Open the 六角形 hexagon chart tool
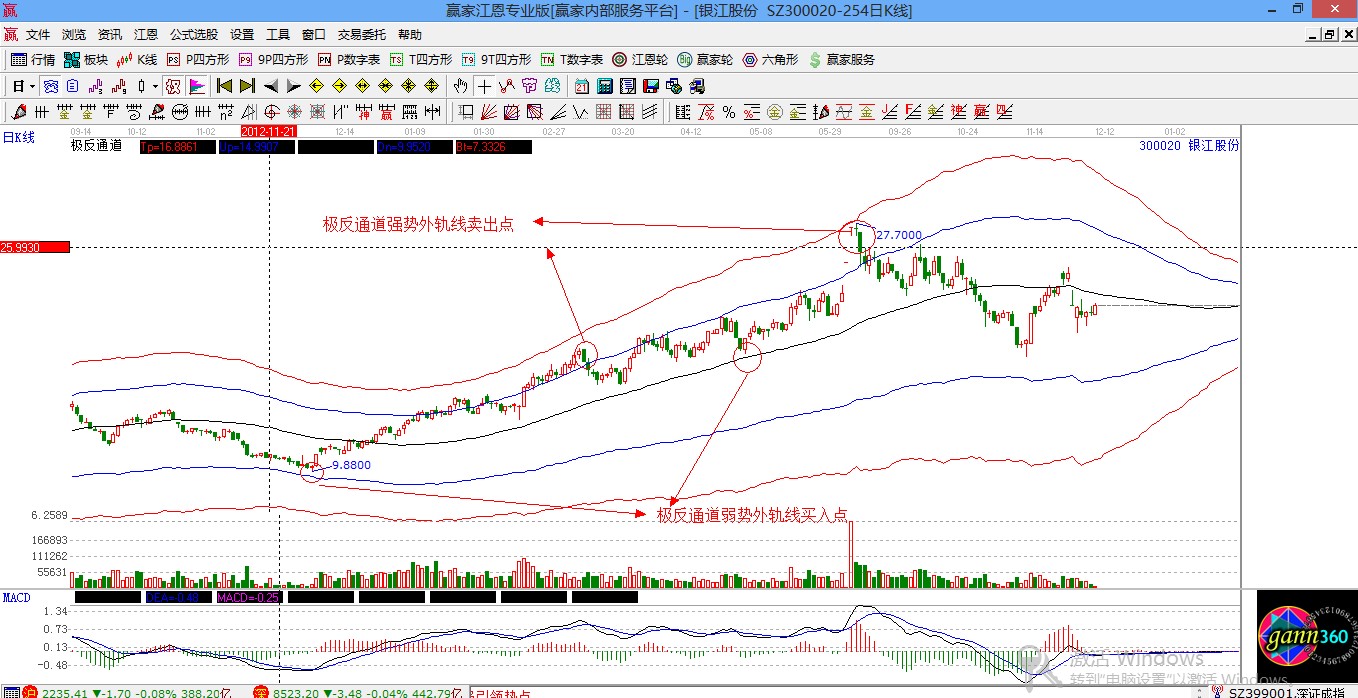The height and width of the screenshot is (698, 1358). pos(770,60)
